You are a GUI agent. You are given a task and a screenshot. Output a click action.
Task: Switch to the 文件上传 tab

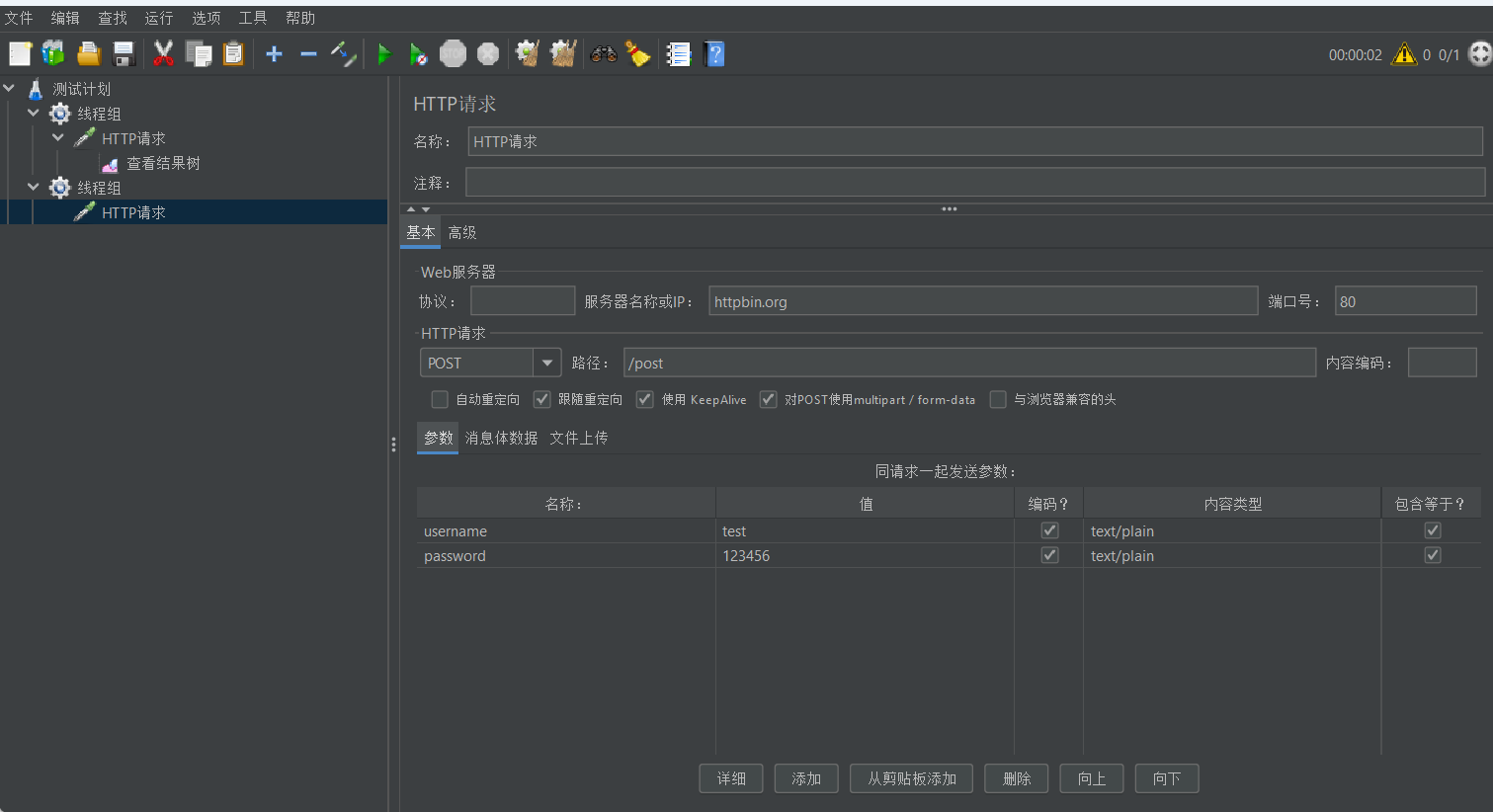578,438
